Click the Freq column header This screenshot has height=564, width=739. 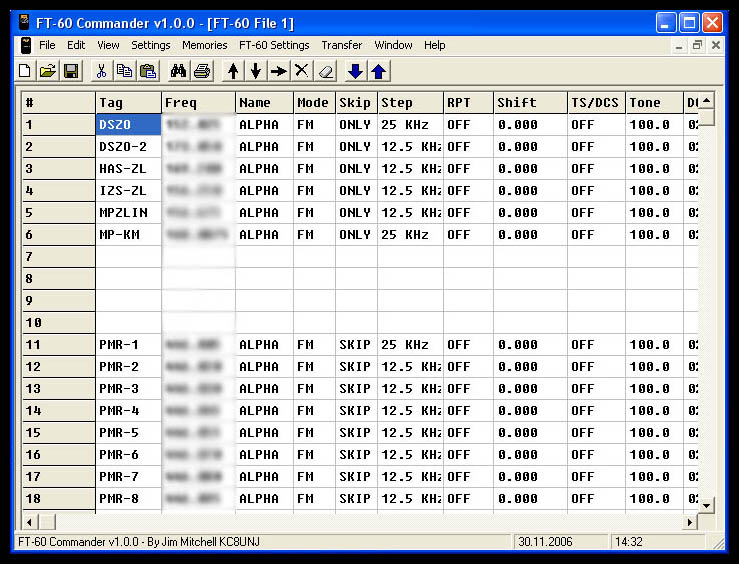(x=198, y=103)
